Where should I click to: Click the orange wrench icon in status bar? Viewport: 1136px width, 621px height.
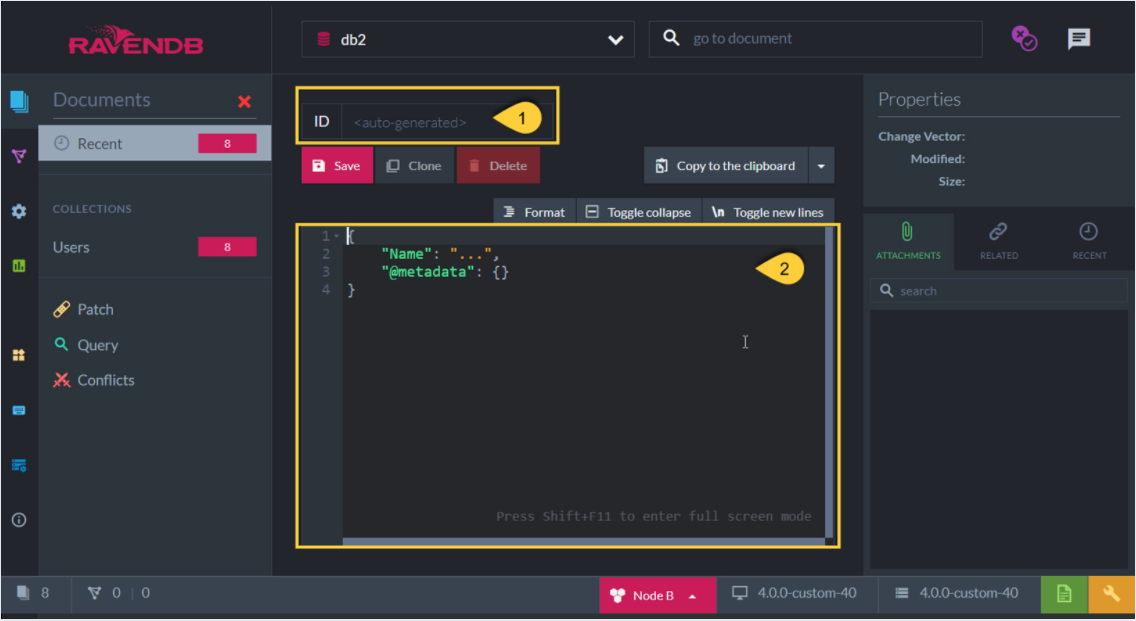1110,593
